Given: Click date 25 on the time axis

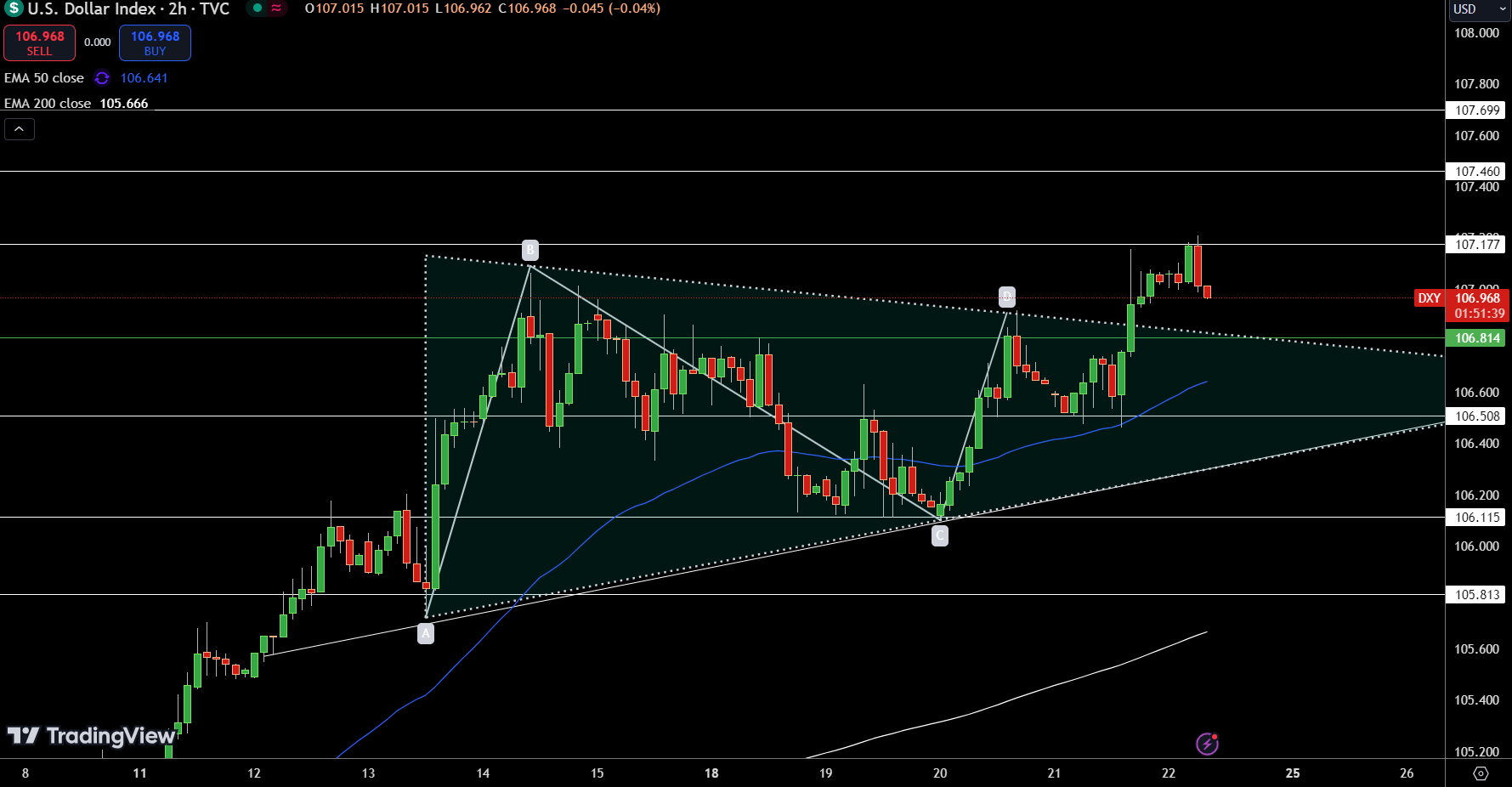Looking at the screenshot, I should pyautogui.click(x=1293, y=773).
